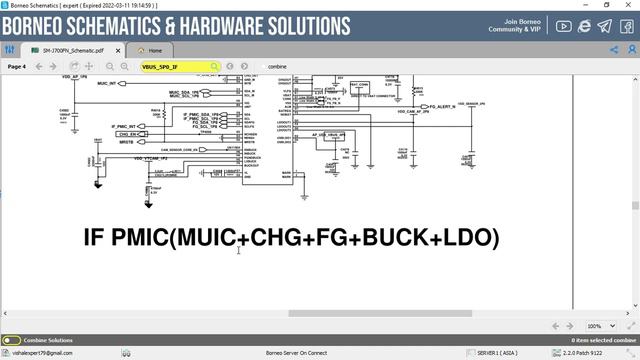Jump to next search result

click(244, 66)
